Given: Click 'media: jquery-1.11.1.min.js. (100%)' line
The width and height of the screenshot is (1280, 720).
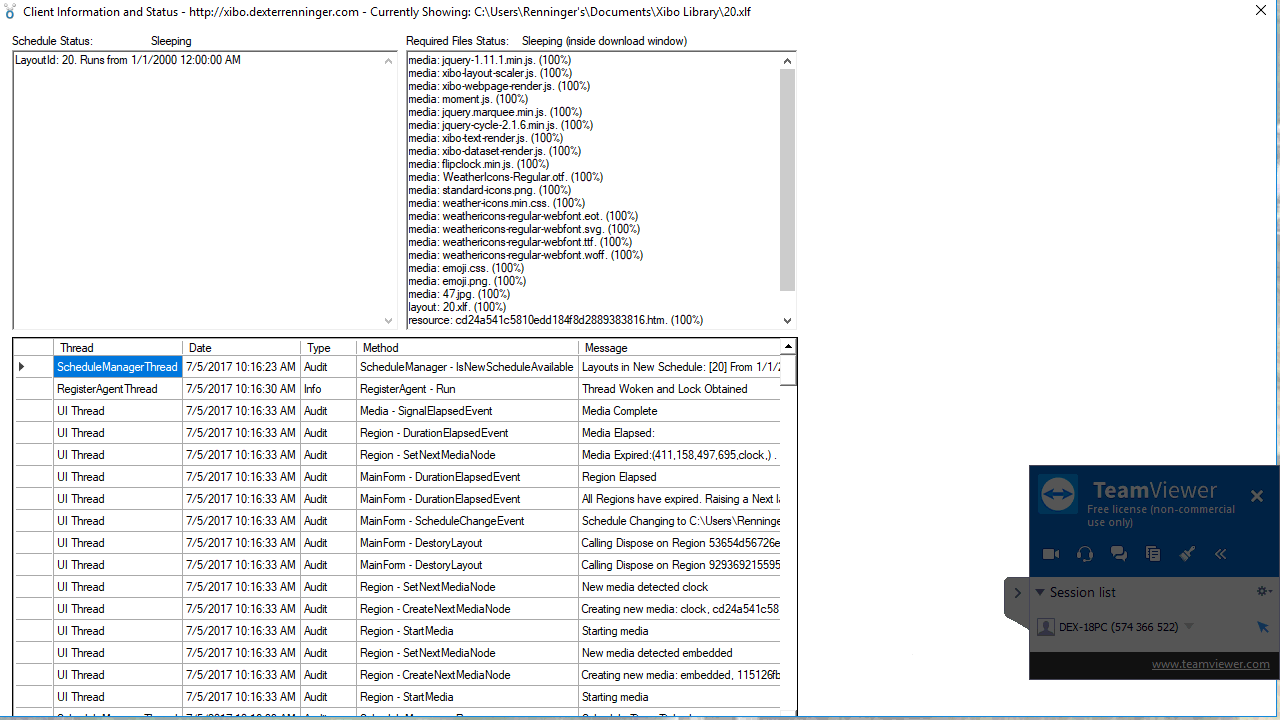Looking at the screenshot, I should 489,60.
